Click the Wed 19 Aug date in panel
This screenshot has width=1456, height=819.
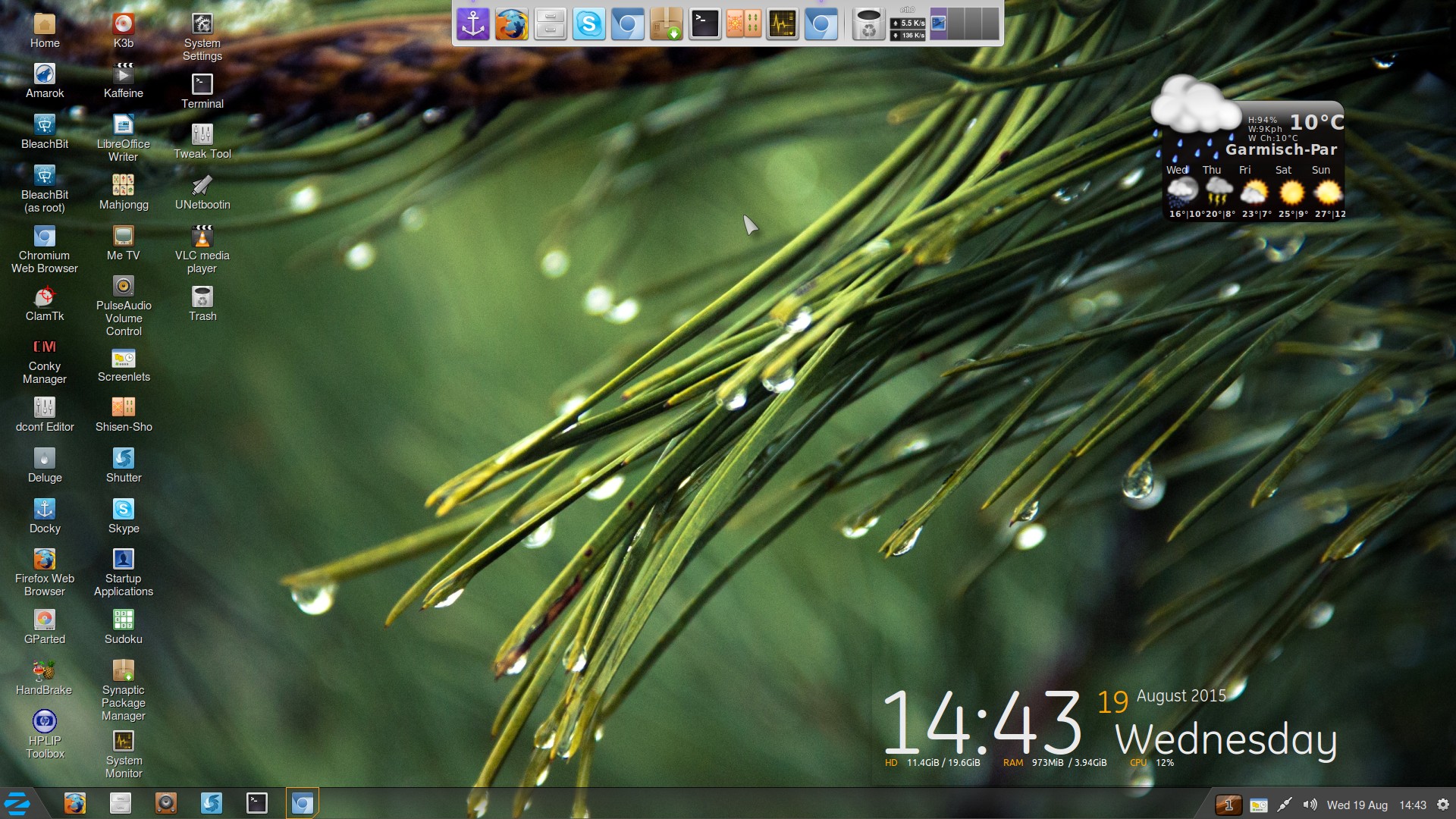coord(1357,805)
